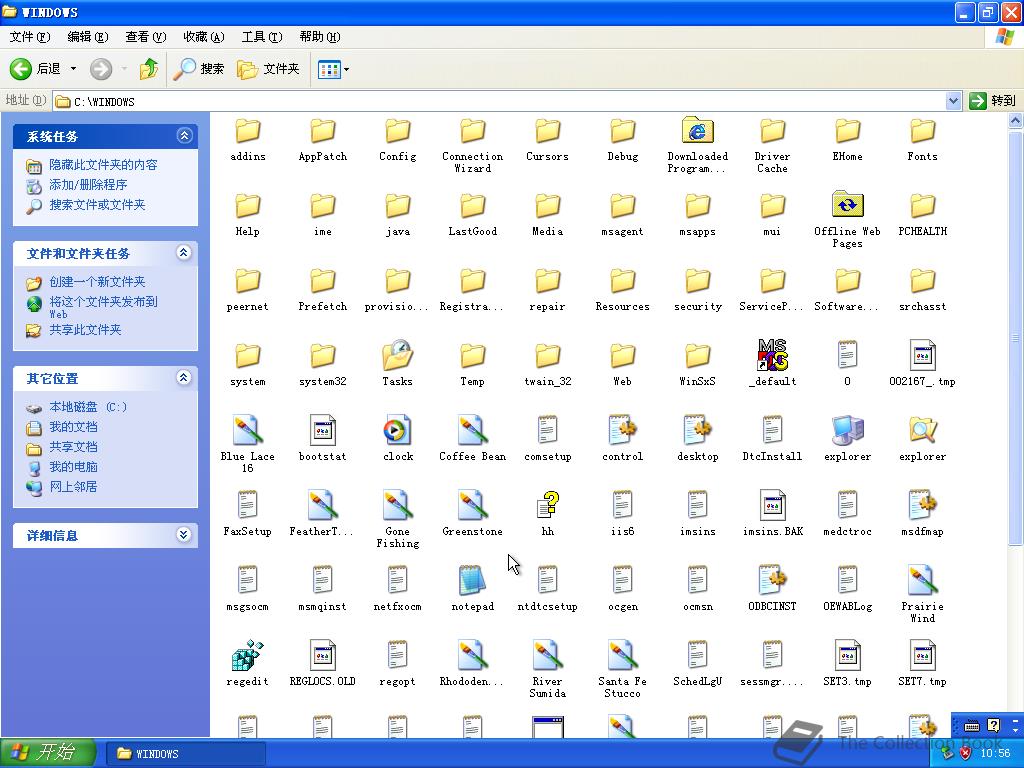Select the Tasks scheduled folder icon
1024x768 pixels.
pos(397,355)
